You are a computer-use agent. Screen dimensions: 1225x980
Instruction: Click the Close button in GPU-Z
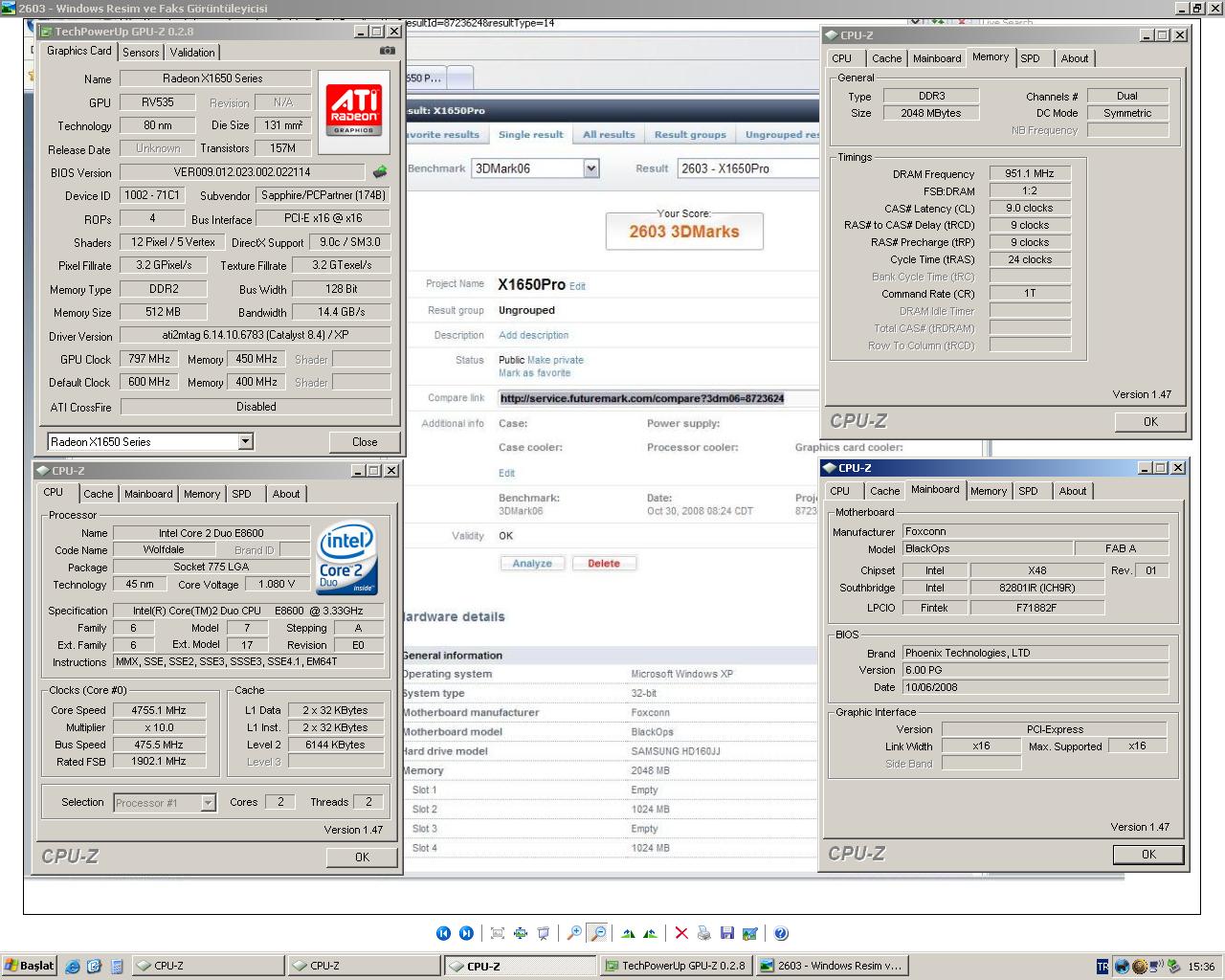(365, 442)
